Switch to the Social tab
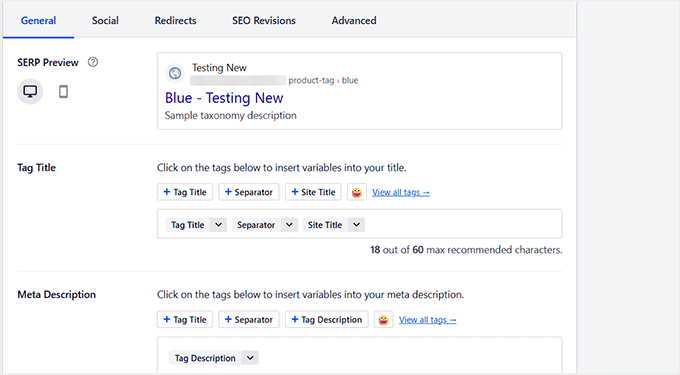680x375 pixels. pos(105,20)
